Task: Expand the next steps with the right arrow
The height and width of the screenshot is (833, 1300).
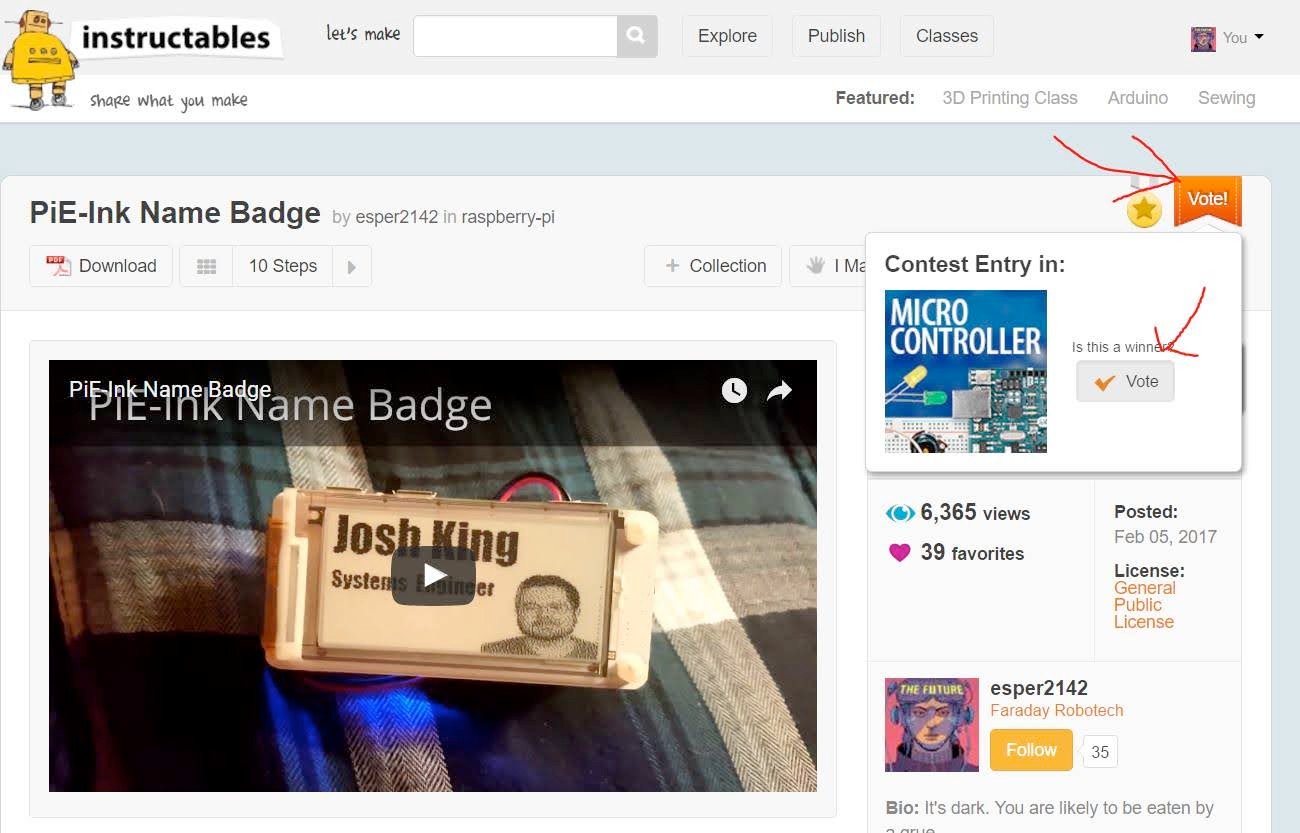Action: coord(351,265)
